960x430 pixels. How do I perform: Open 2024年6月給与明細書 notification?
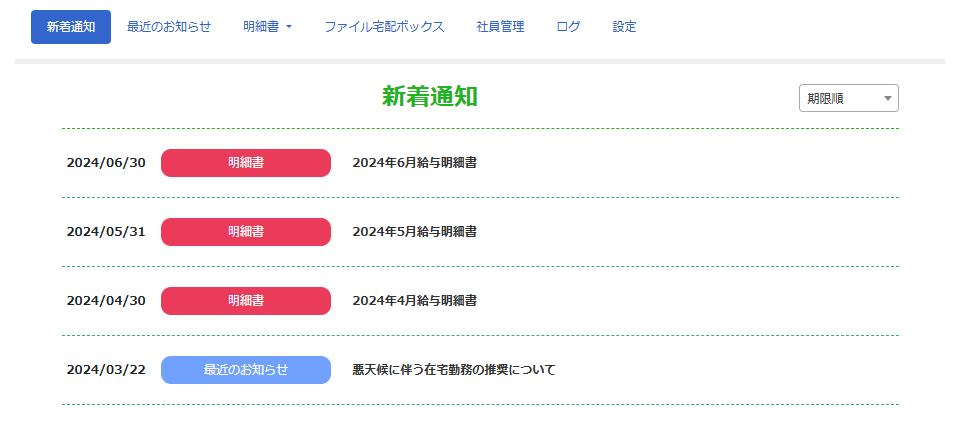pyautogui.click(x=414, y=163)
